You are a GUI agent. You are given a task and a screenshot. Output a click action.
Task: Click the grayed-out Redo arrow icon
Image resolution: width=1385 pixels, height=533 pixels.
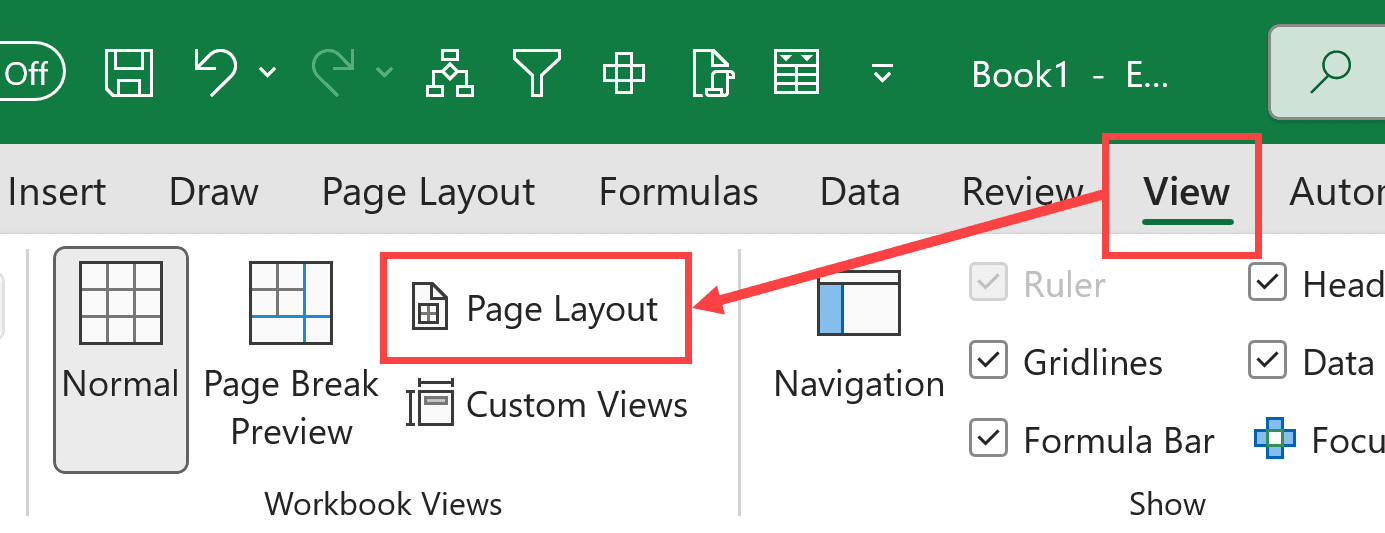click(x=333, y=72)
